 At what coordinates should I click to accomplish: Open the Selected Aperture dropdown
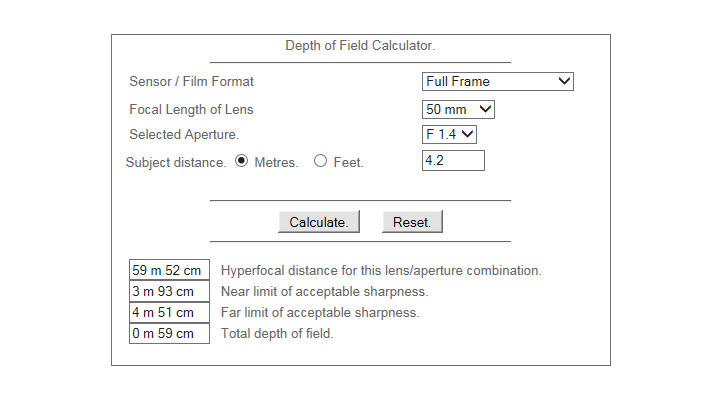[450, 134]
